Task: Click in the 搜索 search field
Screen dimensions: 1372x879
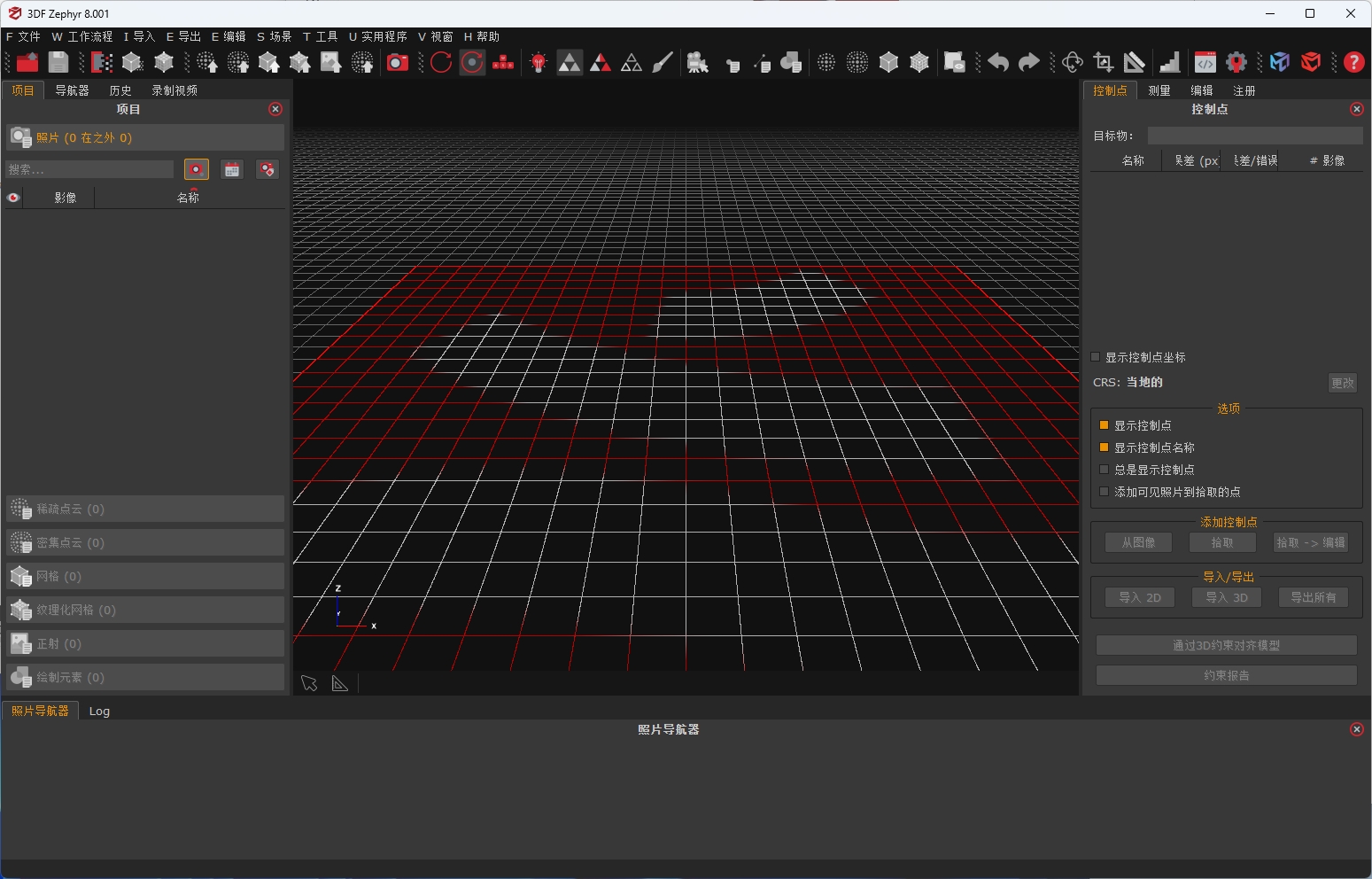Action: (x=89, y=169)
